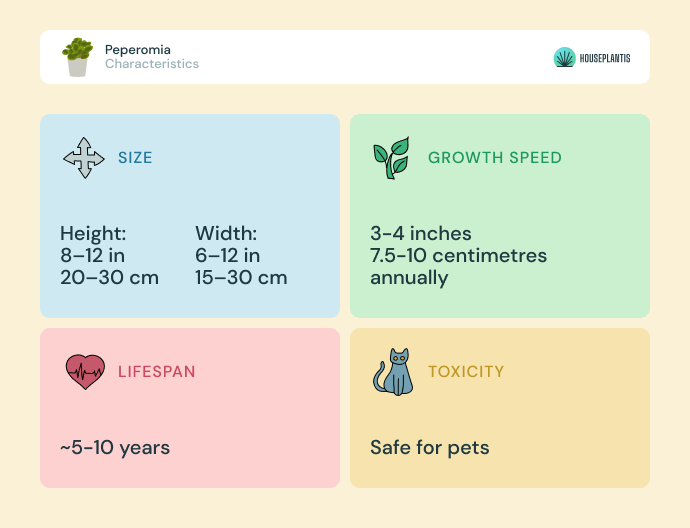Click the Characteristics subtitle
The image size is (690, 528).
point(152,64)
